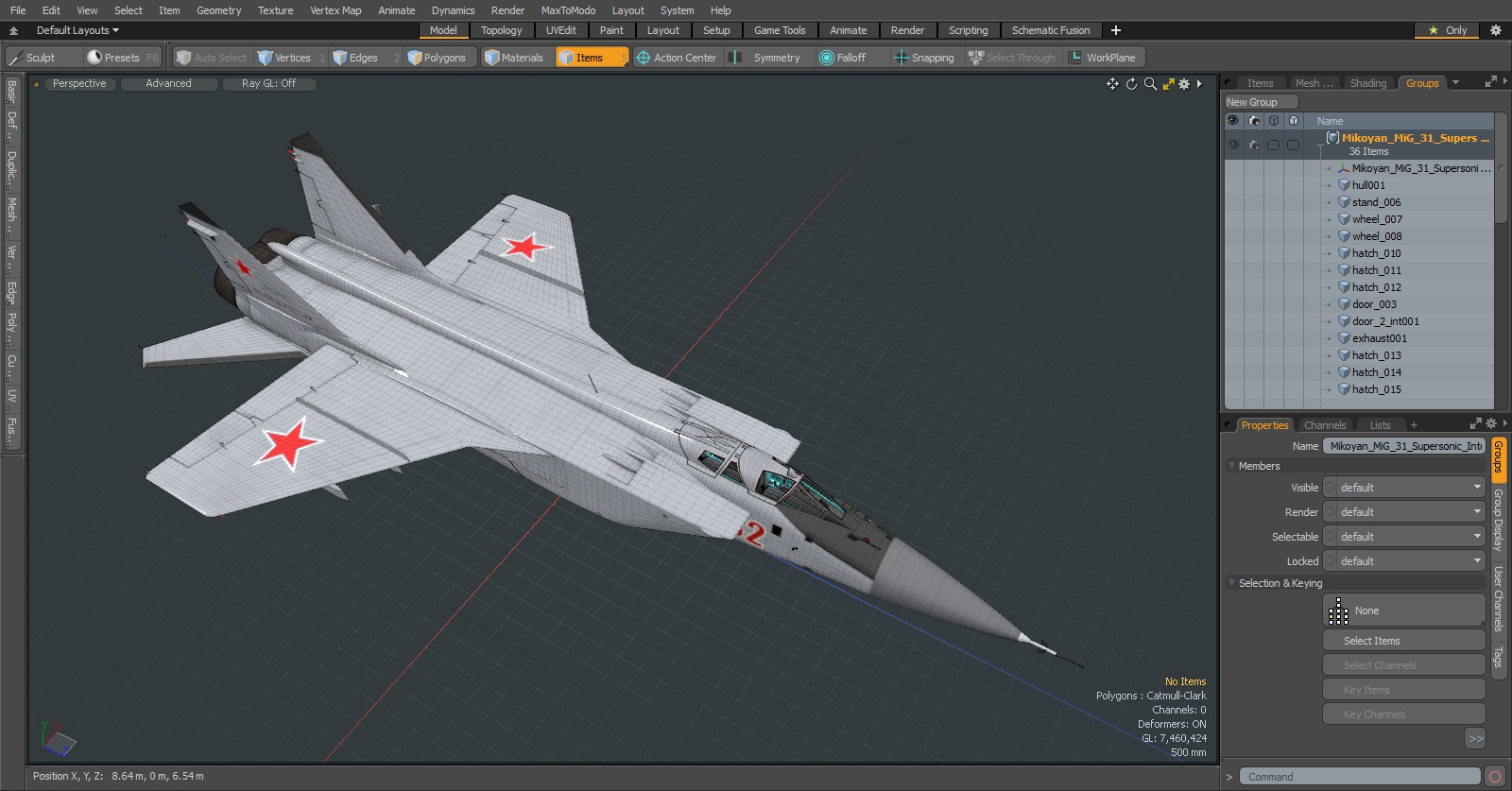Screen dimensions: 1512x791
Task: Switch to UVEdit layout tab
Action: (560, 30)
